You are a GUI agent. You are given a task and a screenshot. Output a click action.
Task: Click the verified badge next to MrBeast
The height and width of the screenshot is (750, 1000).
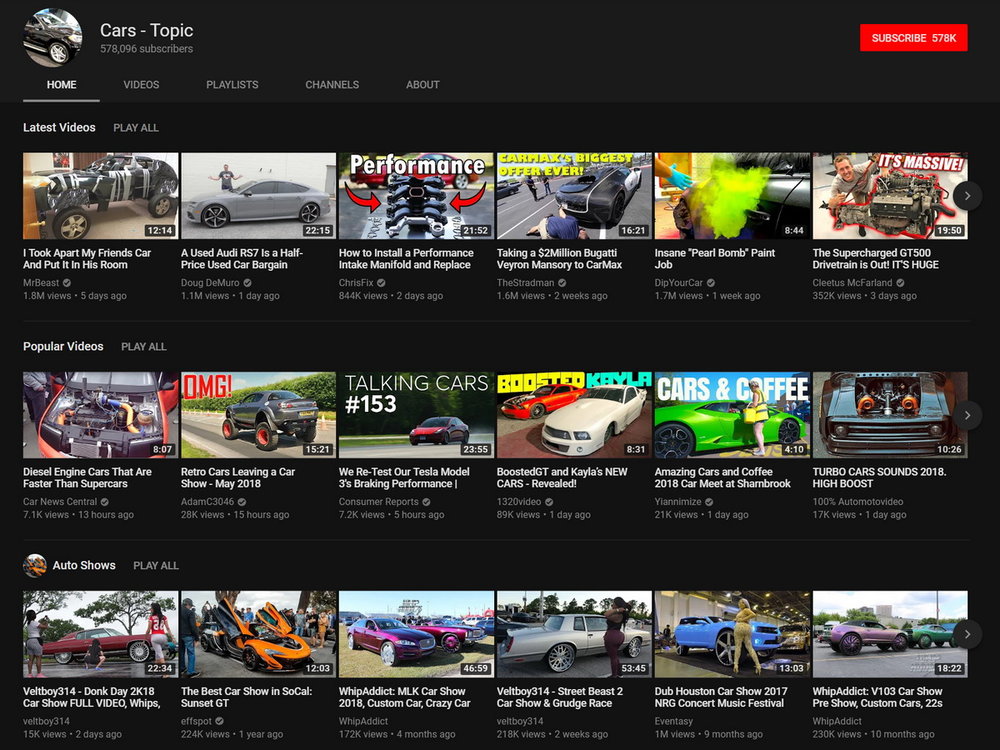(x=67, y=283)
